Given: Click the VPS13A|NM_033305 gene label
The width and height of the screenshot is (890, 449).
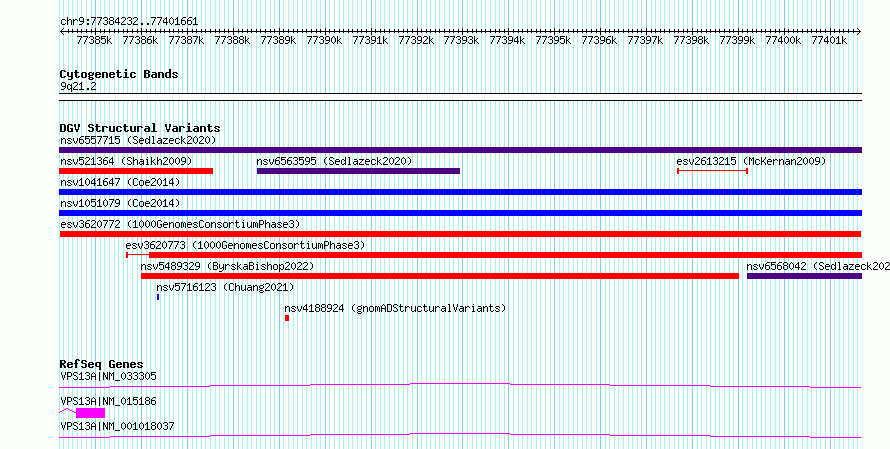Looking at the screenshot, I should tap(108, 376).
